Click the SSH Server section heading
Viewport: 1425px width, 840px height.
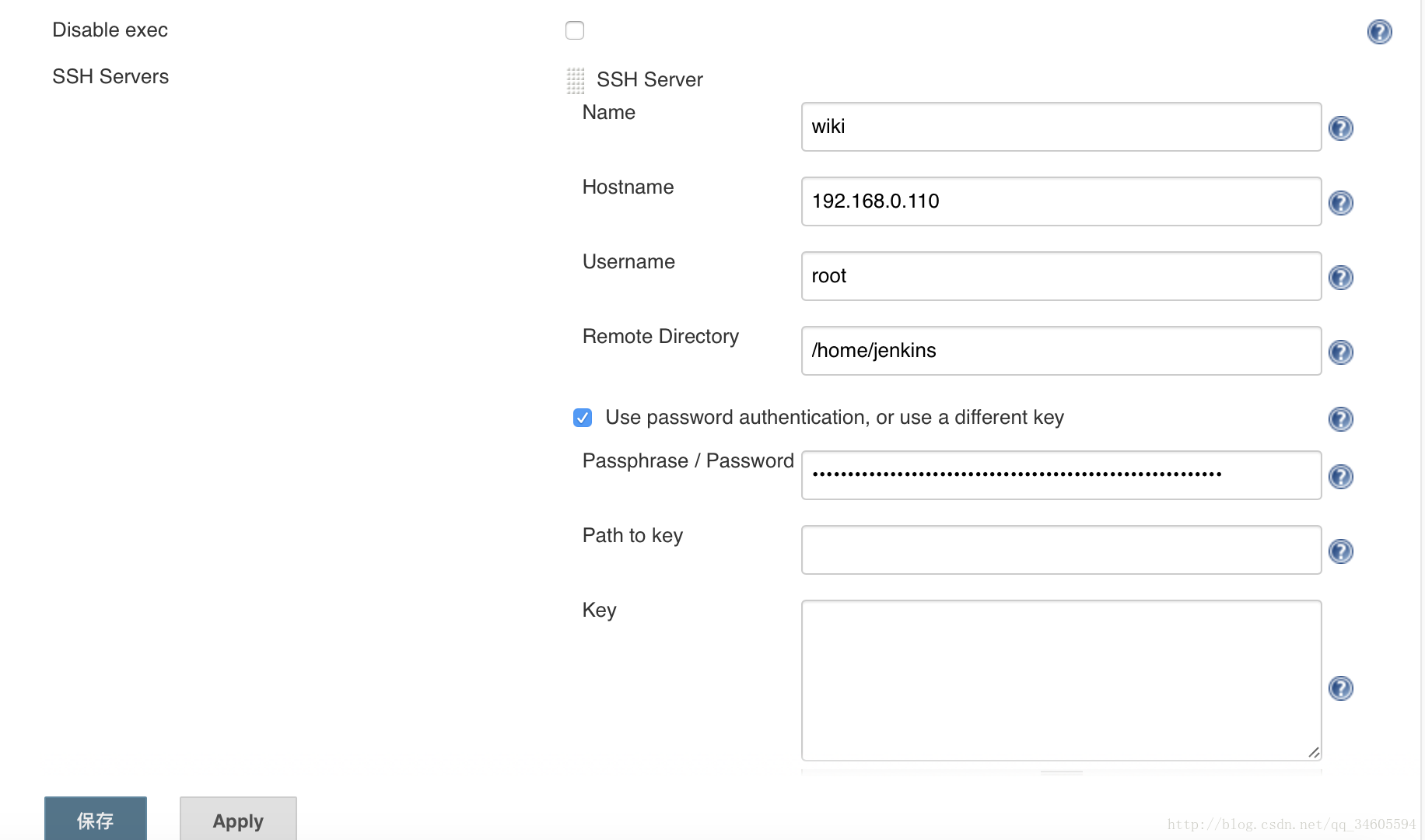click(649, 79)
